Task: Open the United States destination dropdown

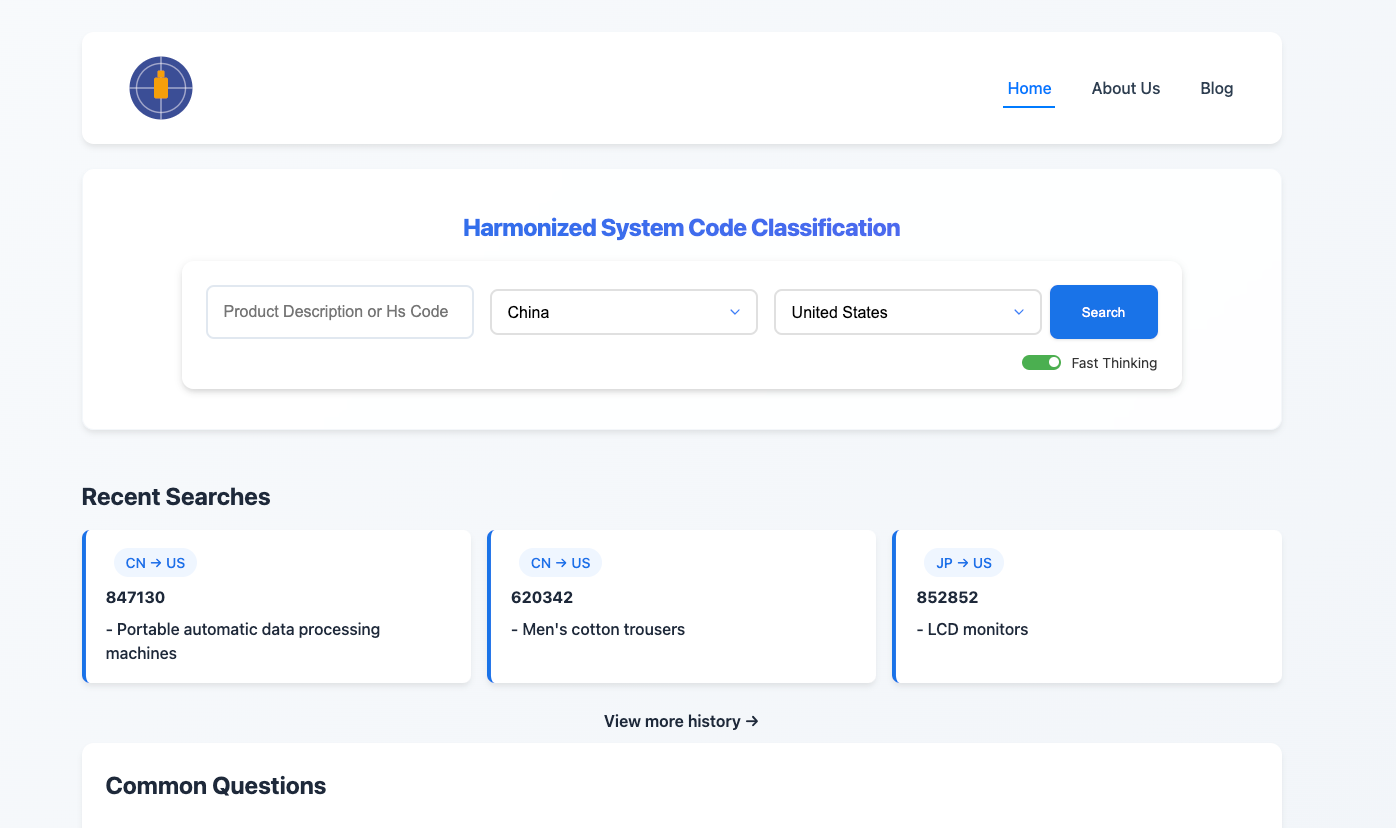Action: pos(907,312)
